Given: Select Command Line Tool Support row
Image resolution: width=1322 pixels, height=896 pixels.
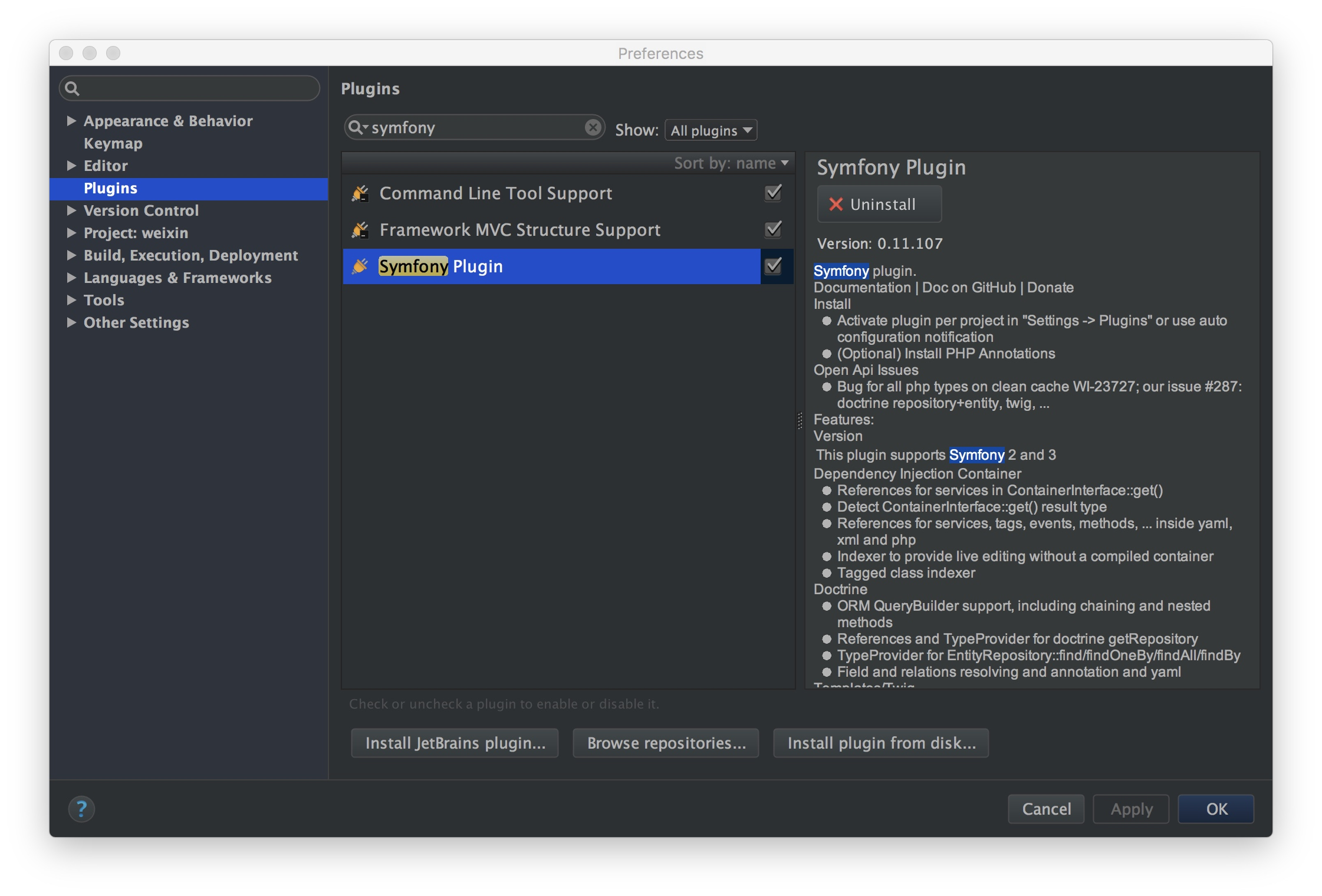Looking at the screenshot, I should (568, 193).
